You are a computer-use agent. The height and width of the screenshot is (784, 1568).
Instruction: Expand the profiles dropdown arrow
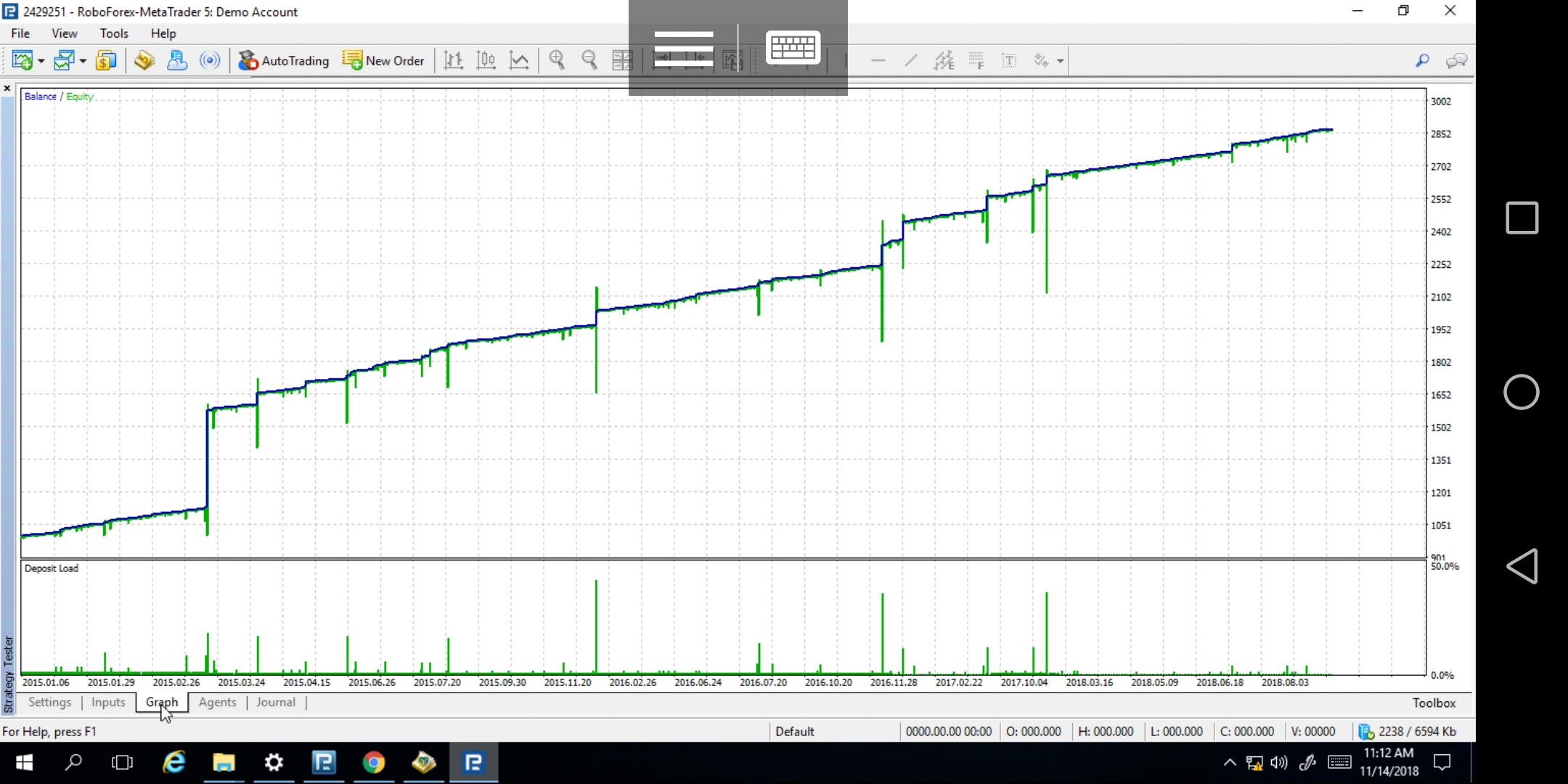(83, 61)
